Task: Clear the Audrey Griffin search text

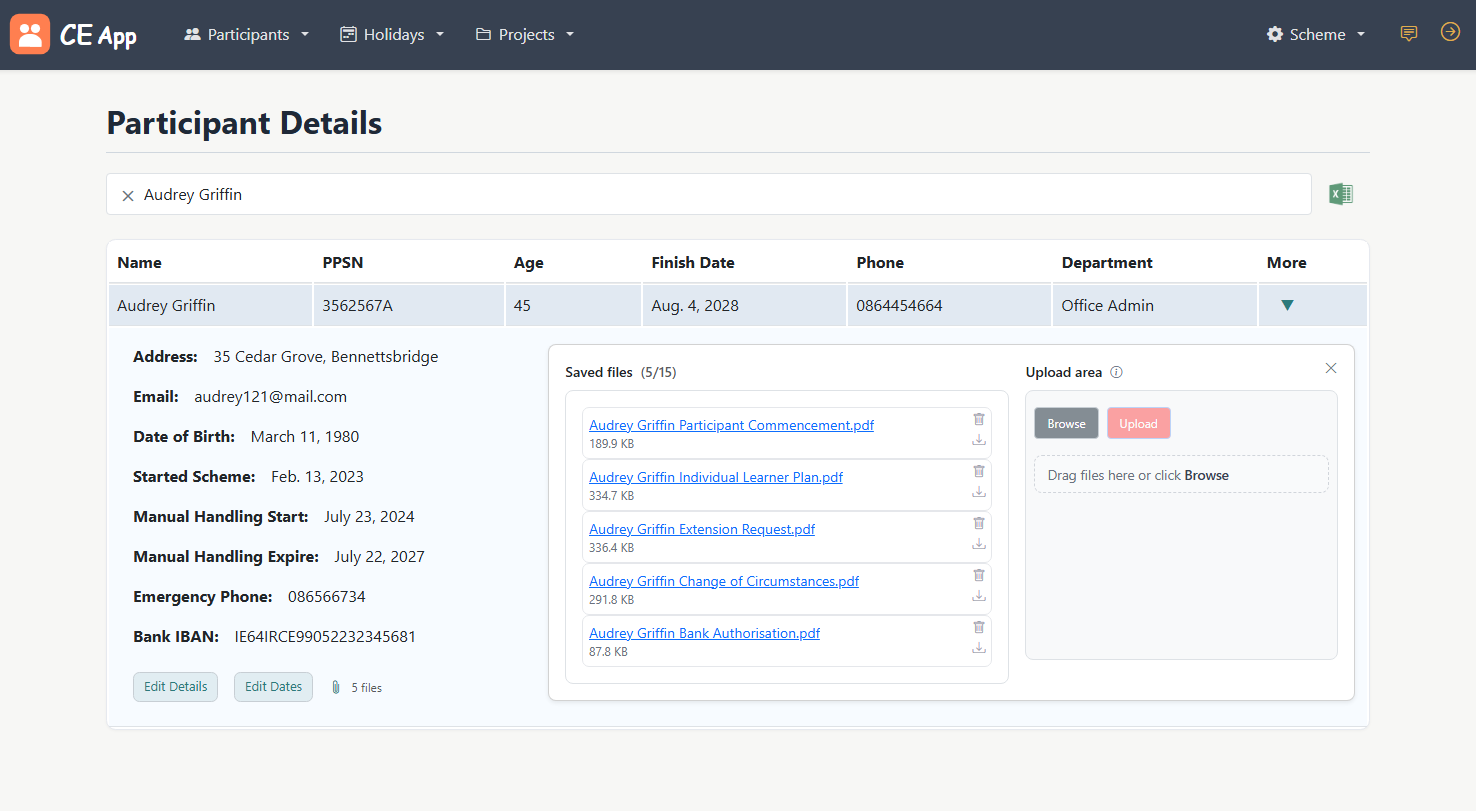Action: click(128, 196)
